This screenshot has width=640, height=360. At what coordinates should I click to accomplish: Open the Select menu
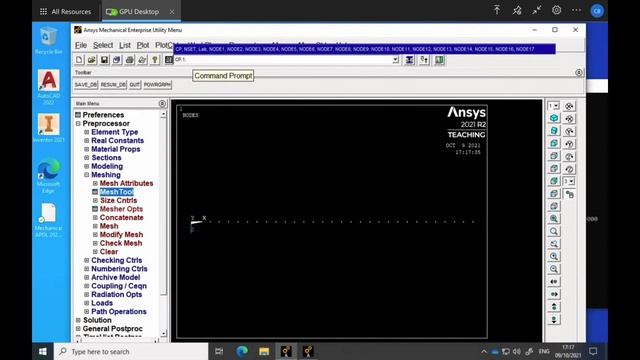tap(103, 45)
